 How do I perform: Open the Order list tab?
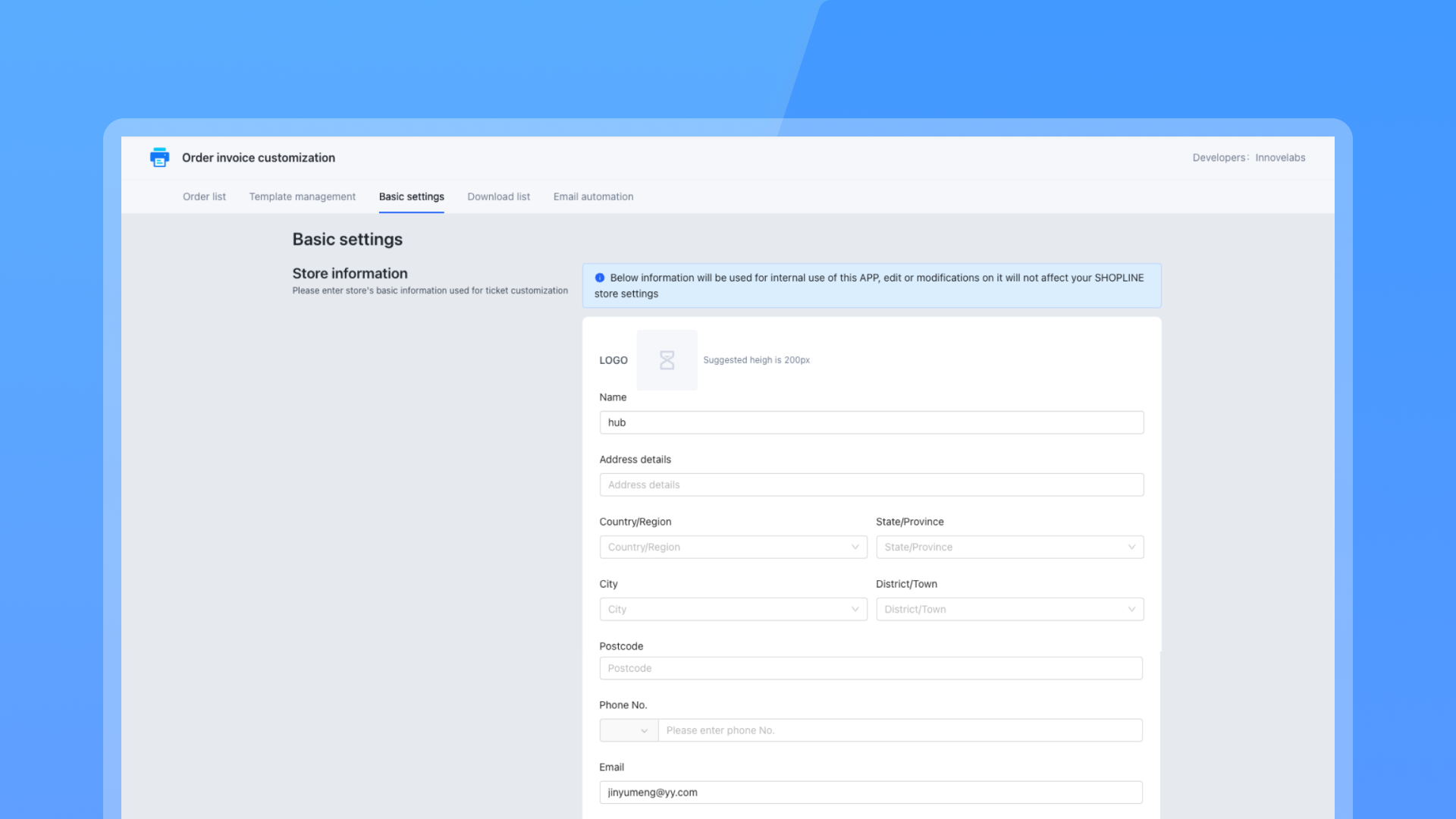point(204,196)
